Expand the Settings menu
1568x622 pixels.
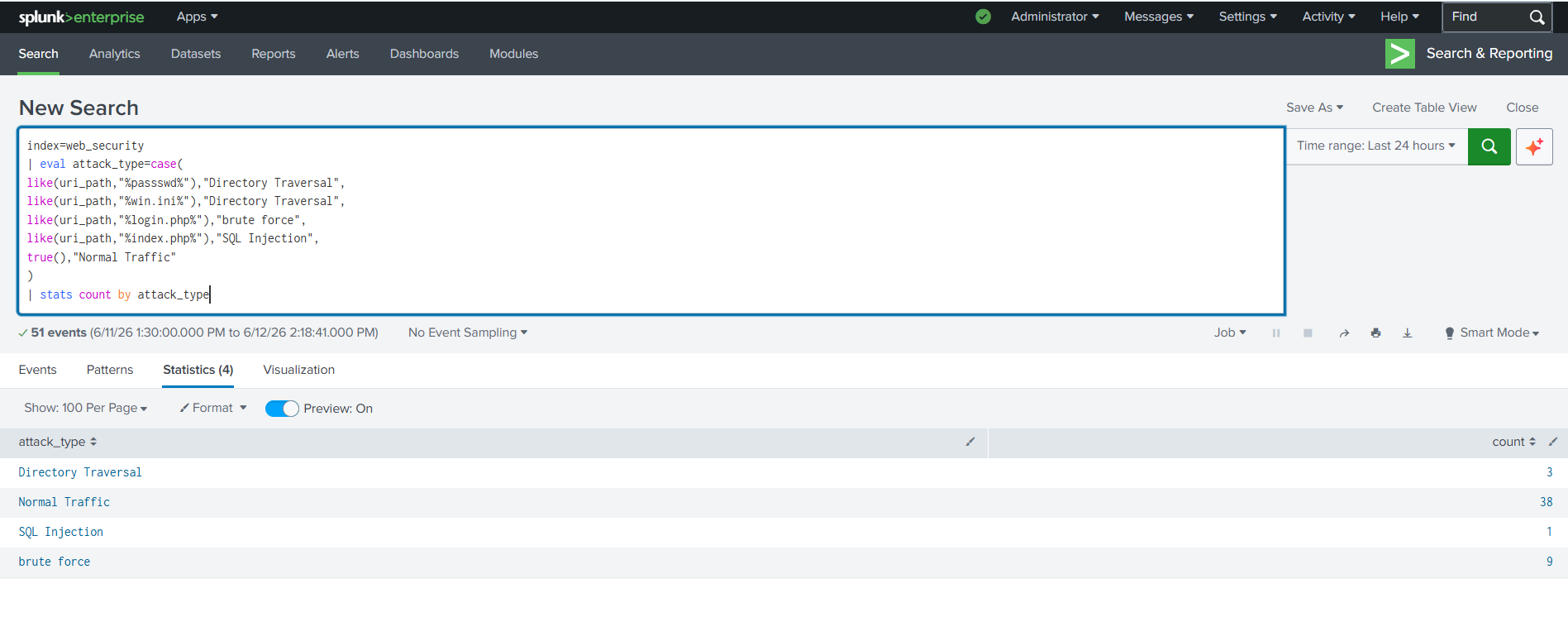1247,17
